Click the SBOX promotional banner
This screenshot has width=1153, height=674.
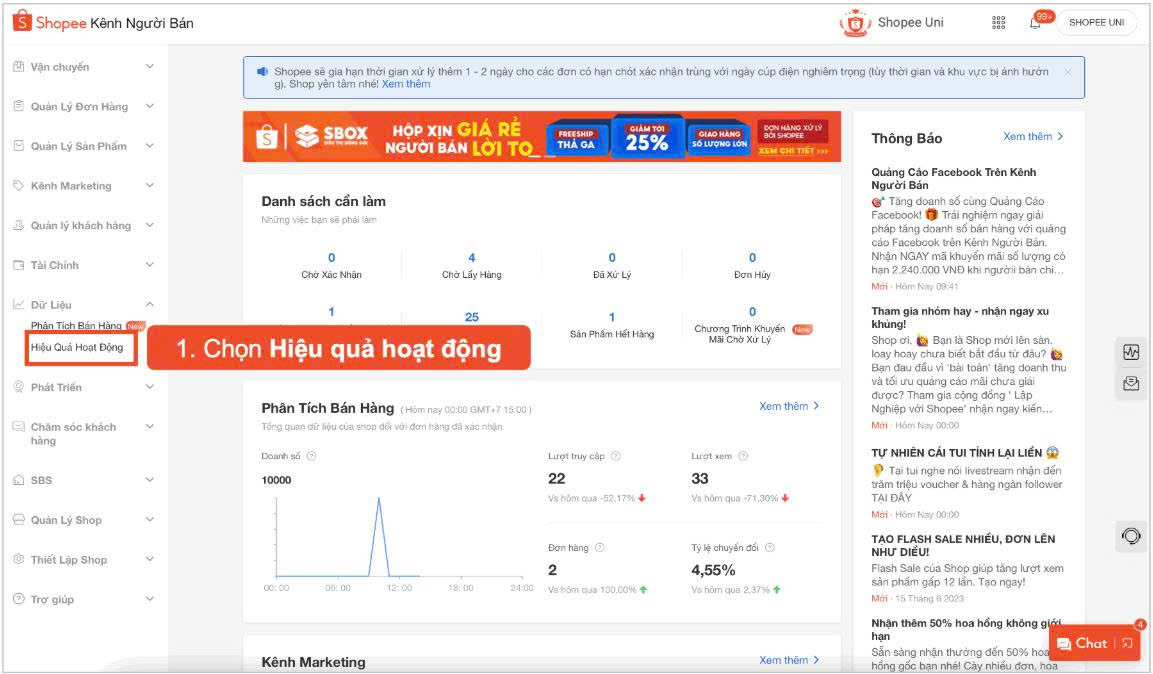[x=541, y=137]
